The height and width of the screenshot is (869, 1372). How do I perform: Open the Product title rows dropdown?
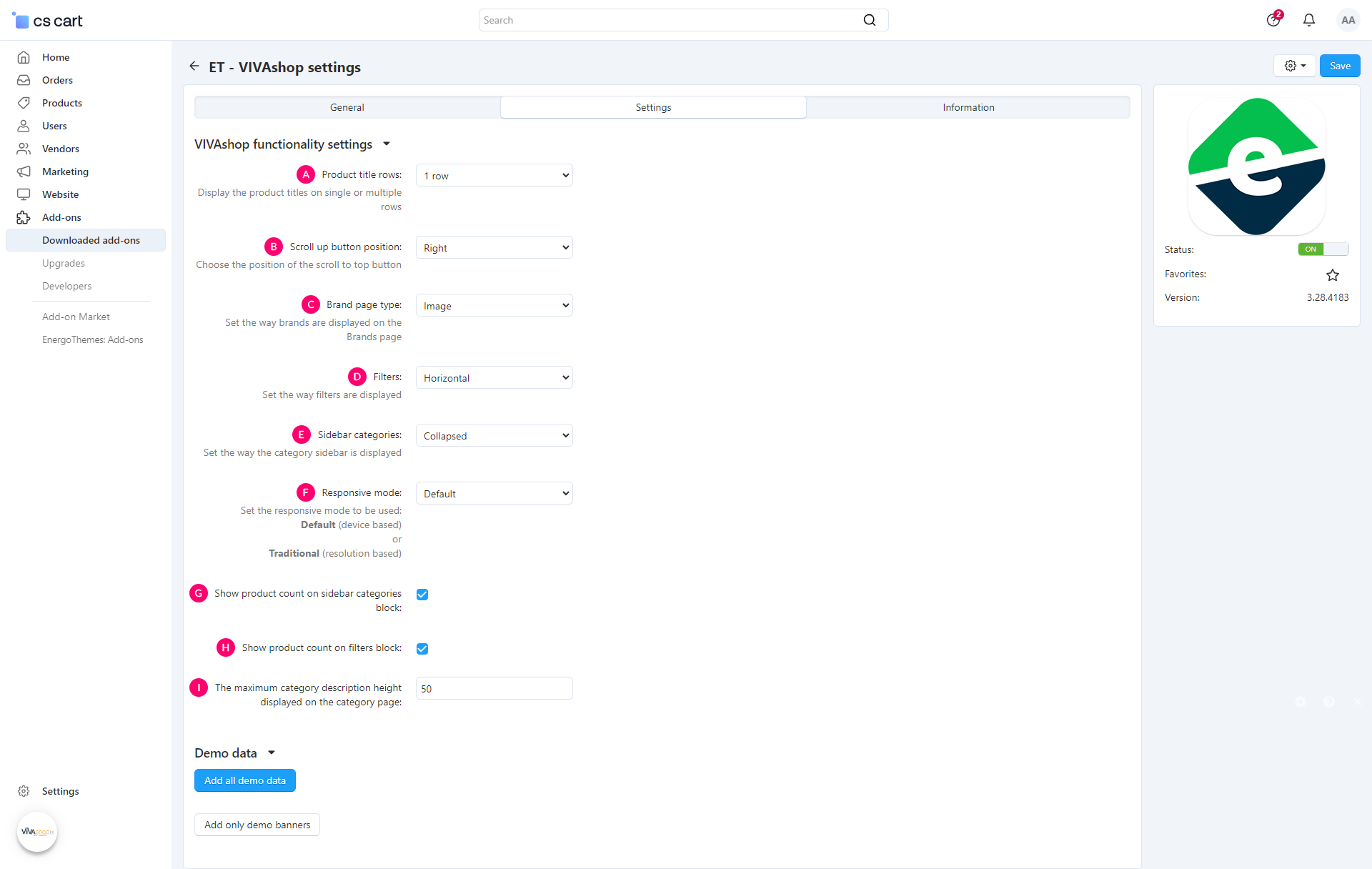tap(494, 176)
